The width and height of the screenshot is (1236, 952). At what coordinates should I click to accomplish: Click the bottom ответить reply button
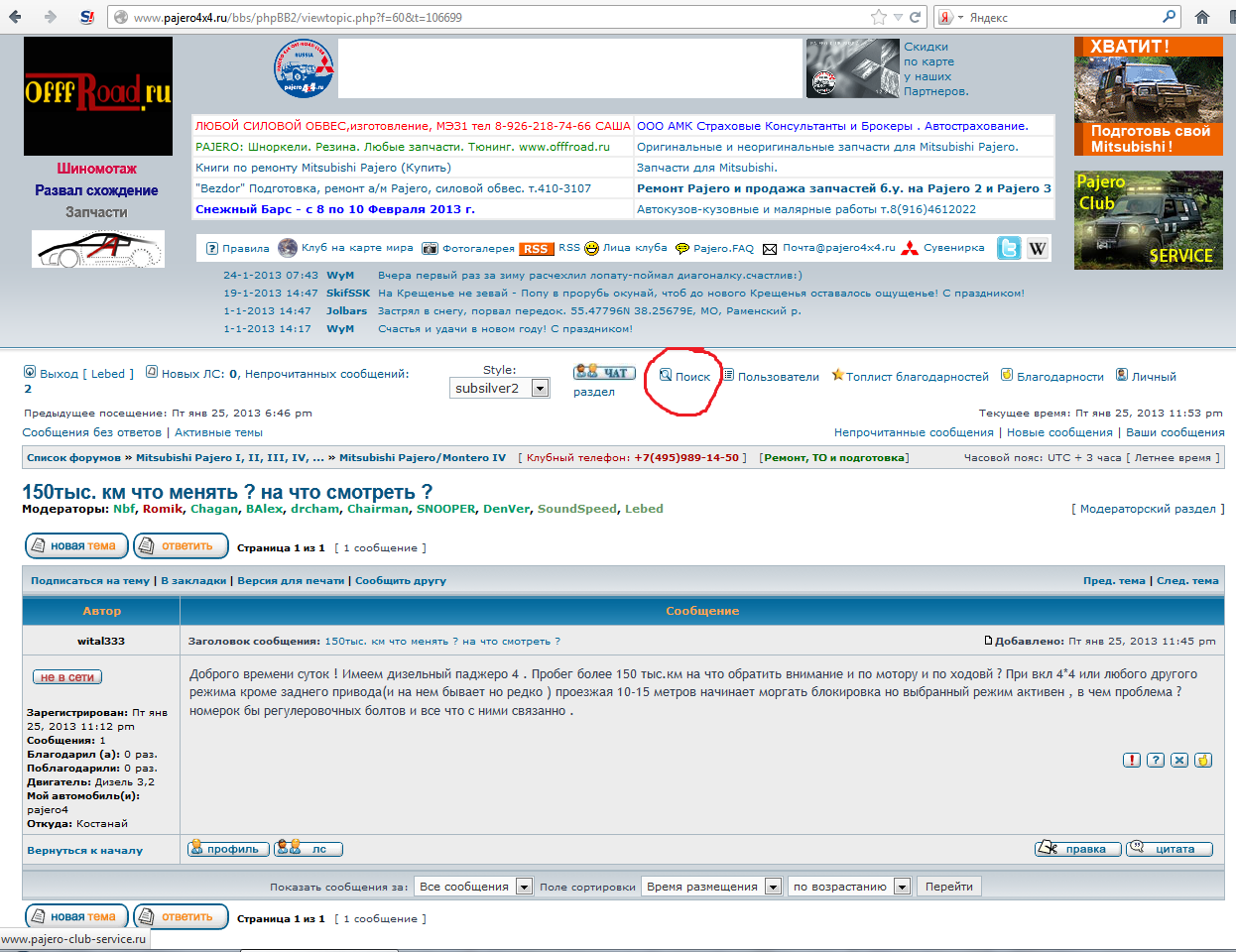pyautogui.click(x=181, y=916)
